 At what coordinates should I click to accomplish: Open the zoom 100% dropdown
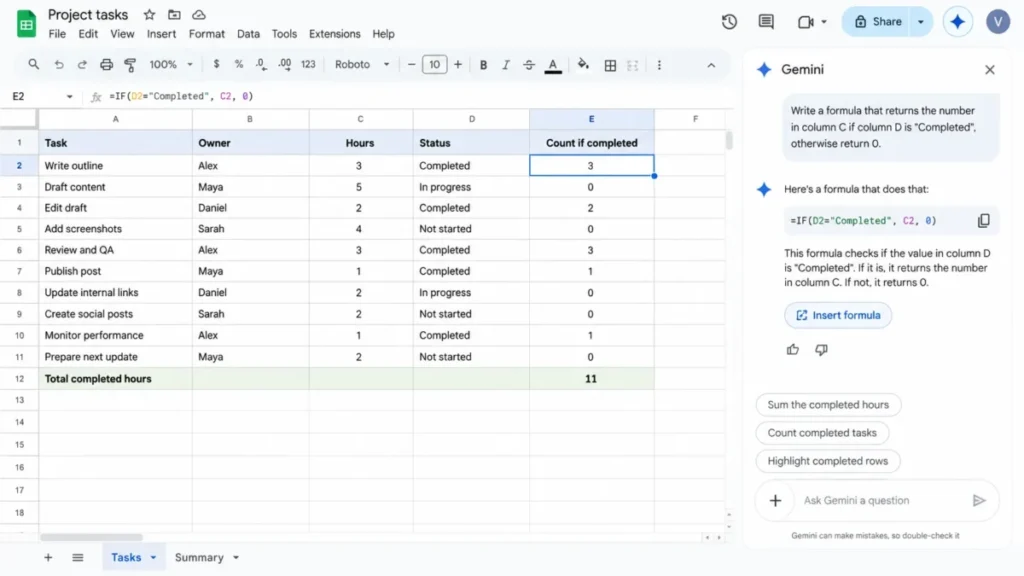pyautogui.click(x=171, y=64)
